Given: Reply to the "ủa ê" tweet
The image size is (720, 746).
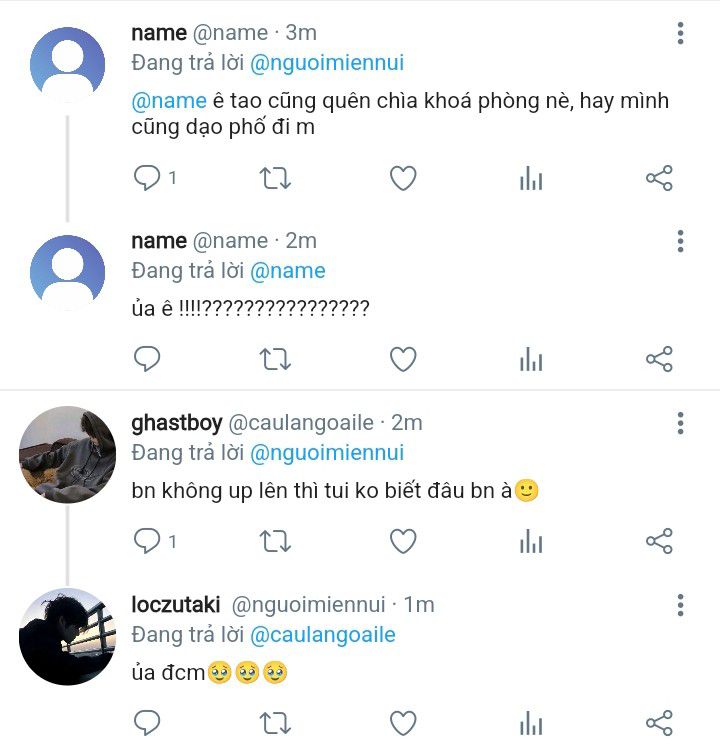Looking at the screenshot, I should click(148, 358).
